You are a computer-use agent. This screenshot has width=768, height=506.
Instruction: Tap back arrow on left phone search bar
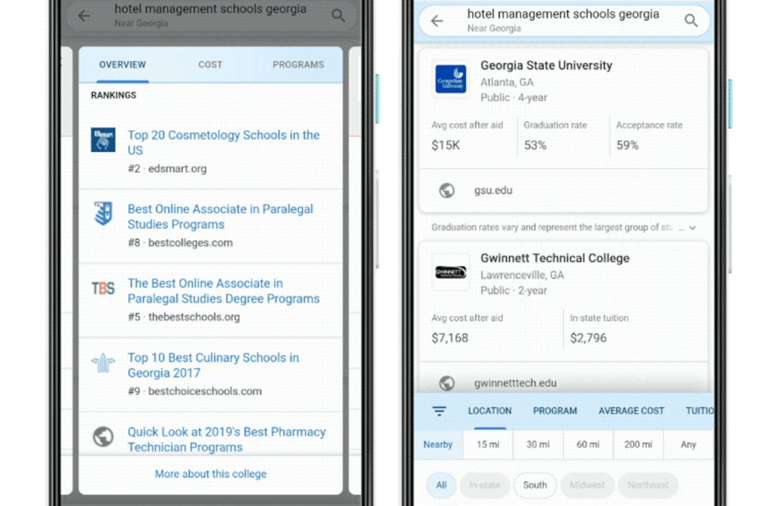[x=84, y=15]
